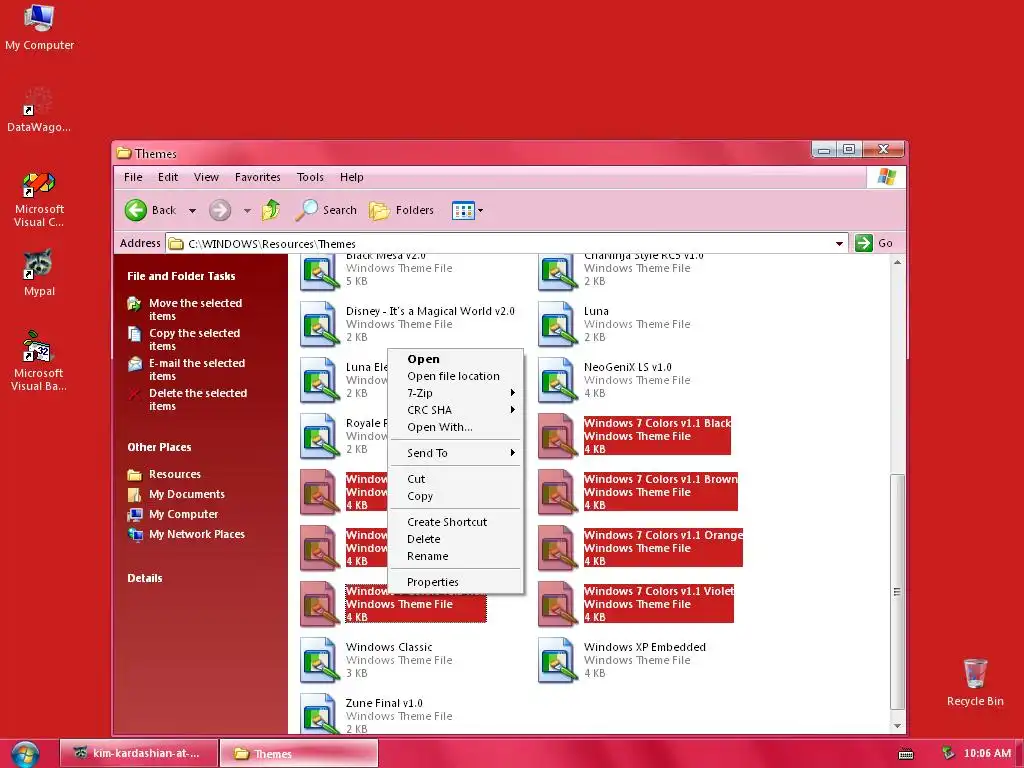
Task: Click Move the selected items link
Action: [196, 310]
